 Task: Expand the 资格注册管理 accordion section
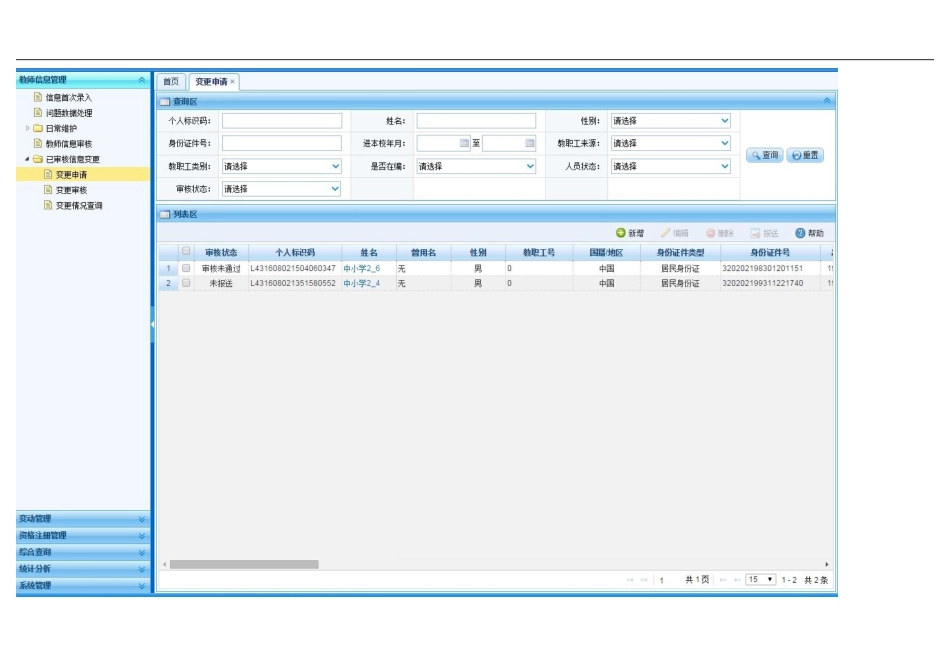tap(141, 536)
